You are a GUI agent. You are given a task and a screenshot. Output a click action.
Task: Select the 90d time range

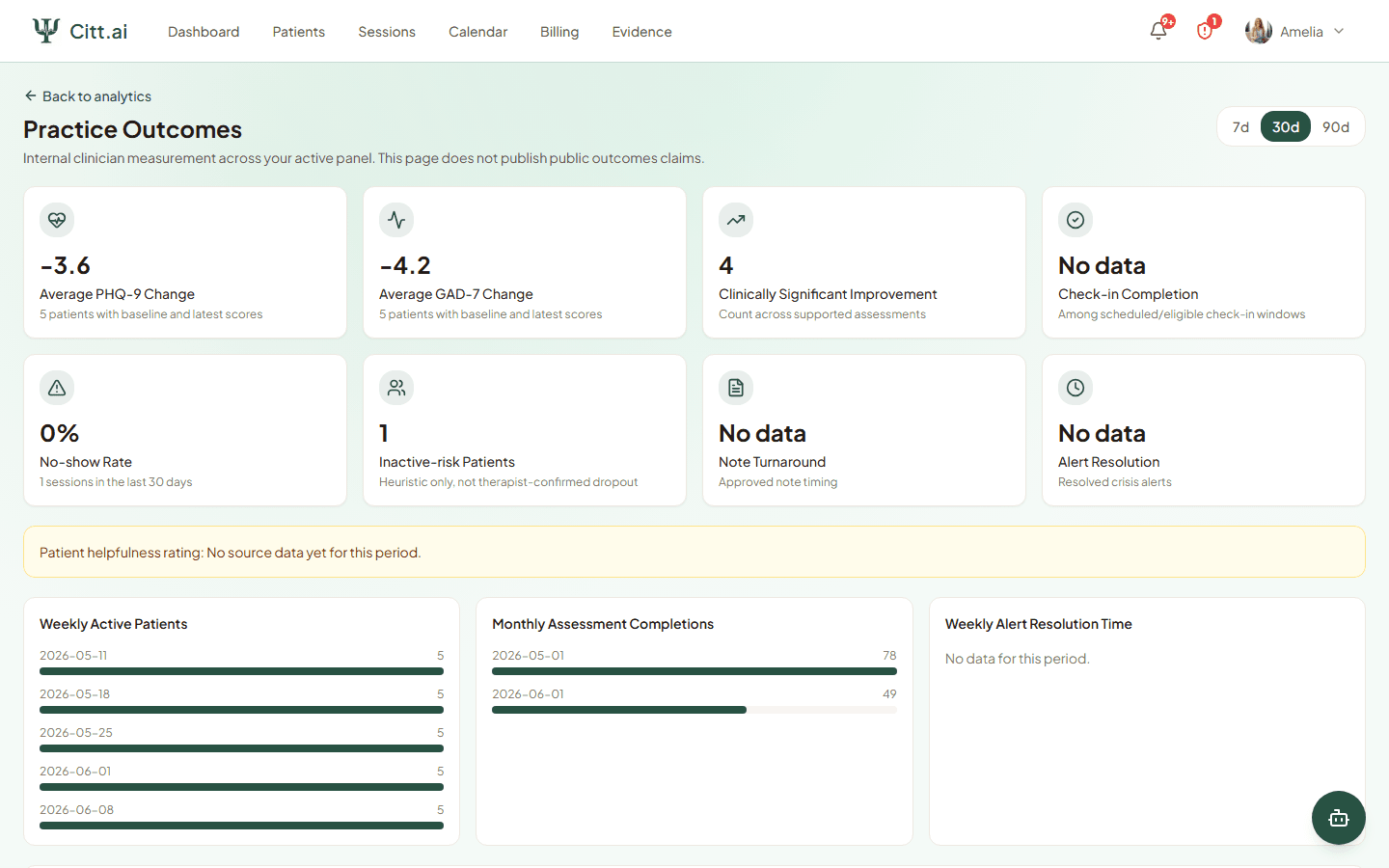click(x=1336, y=126)
